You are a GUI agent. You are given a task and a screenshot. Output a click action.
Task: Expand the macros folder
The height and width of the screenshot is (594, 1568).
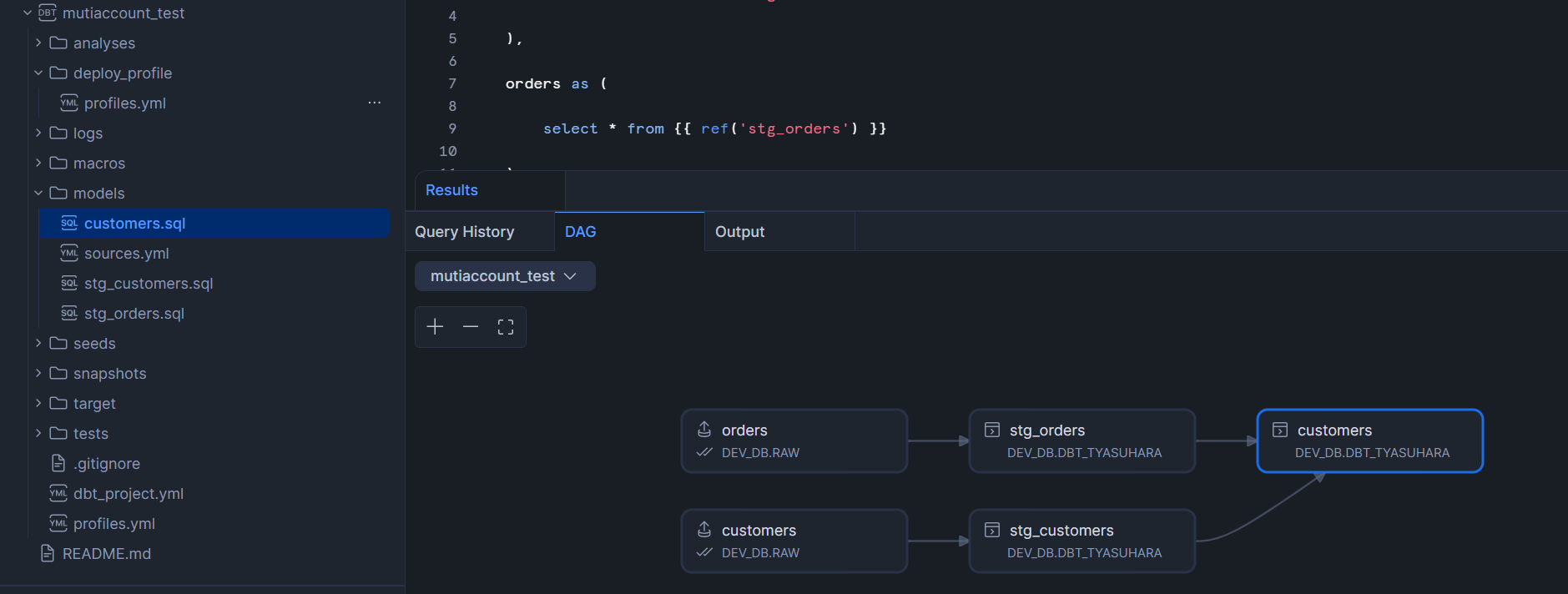(38, 164)
